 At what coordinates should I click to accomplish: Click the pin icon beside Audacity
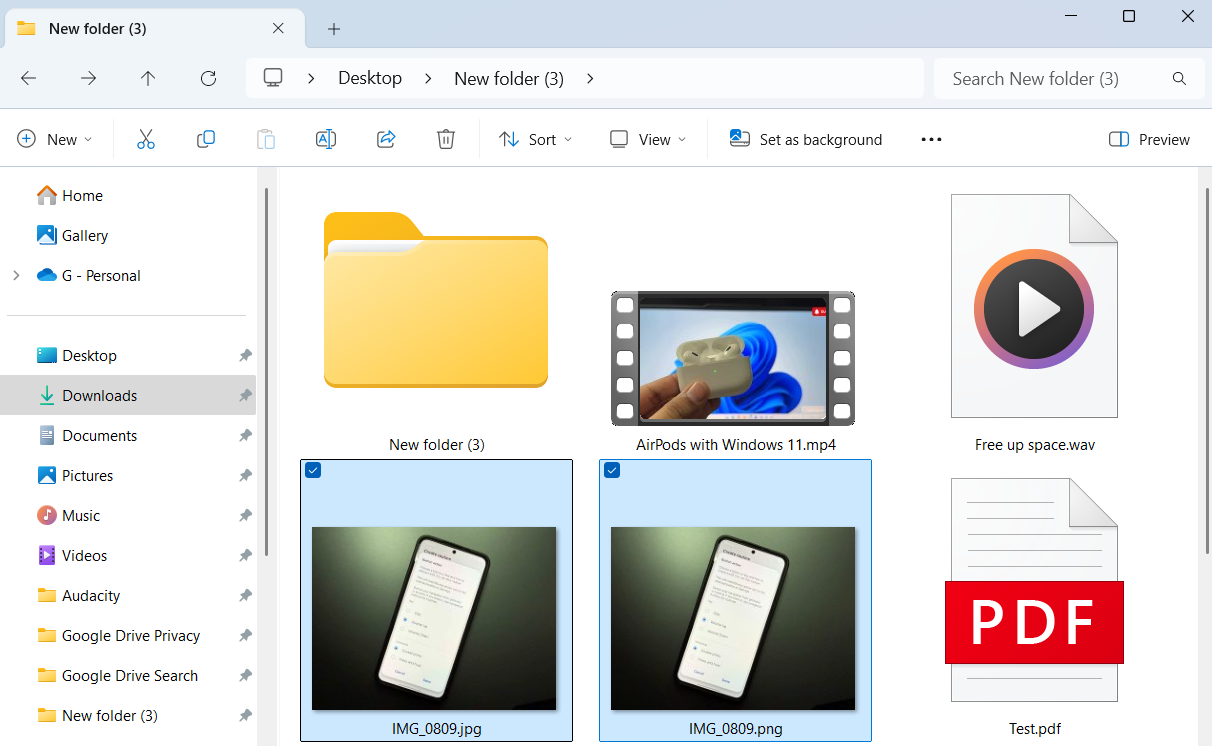(245, 595)
